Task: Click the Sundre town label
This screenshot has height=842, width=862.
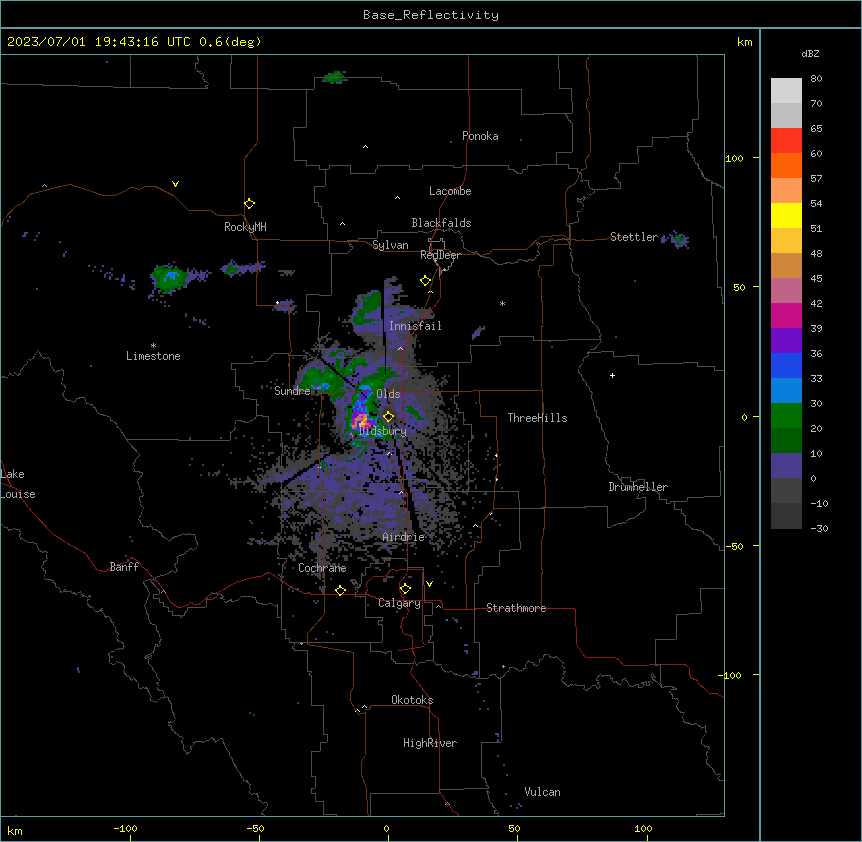Action: tap(292, 391)
